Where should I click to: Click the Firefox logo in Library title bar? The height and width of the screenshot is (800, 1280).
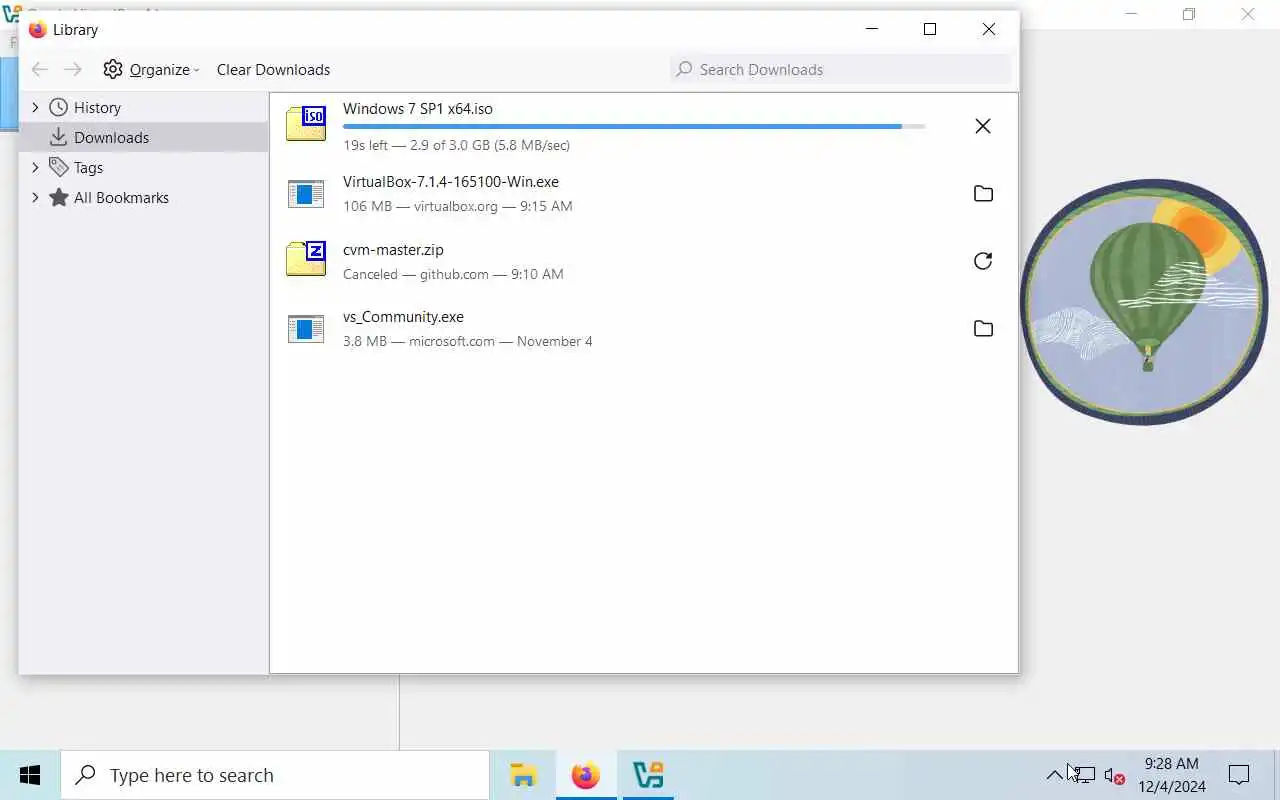[x=38, y=29]
